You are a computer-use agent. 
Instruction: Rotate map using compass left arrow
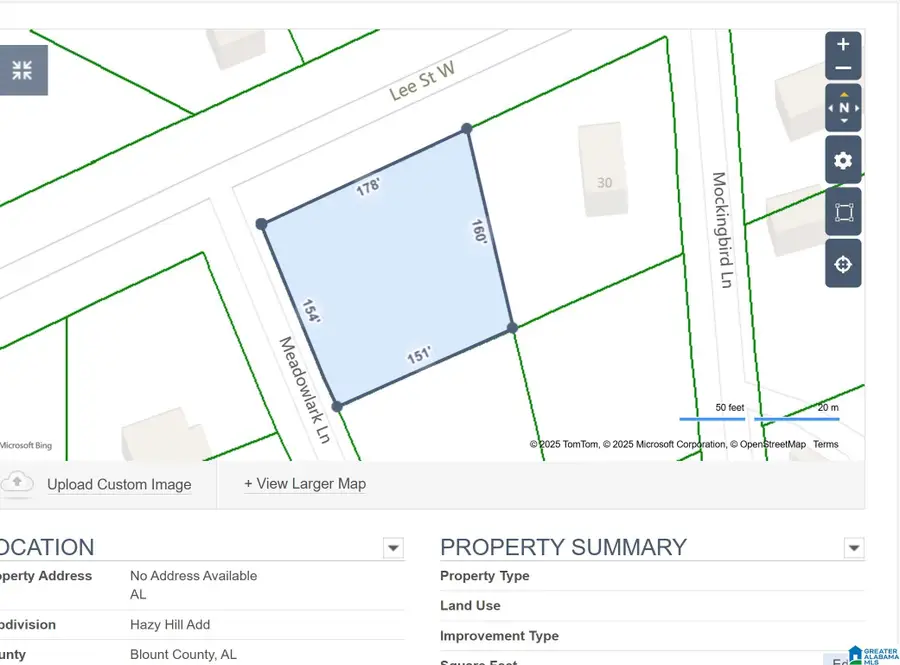pos(831,108)
